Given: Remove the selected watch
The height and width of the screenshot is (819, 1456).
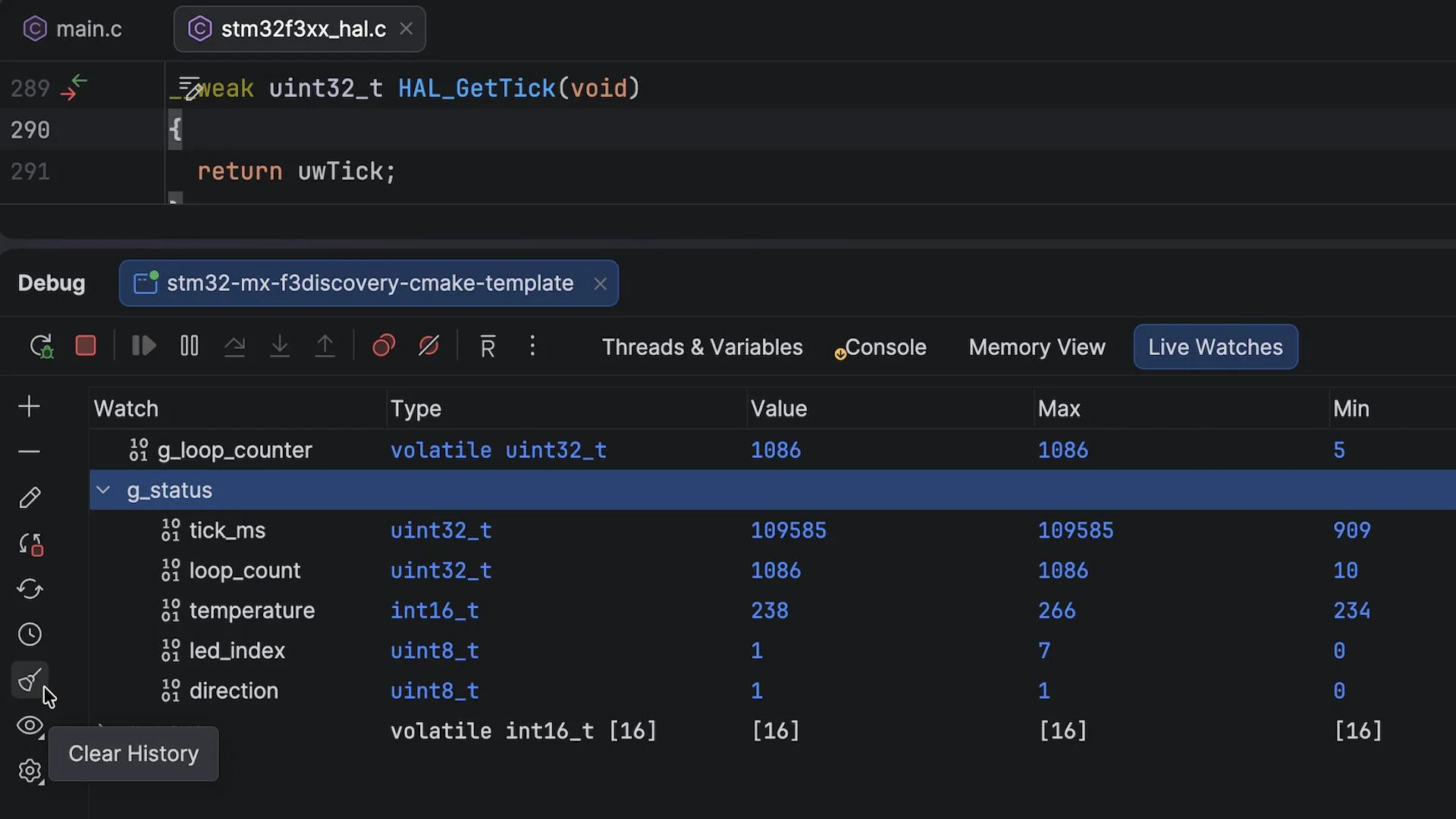Looking at the screenshot, I should pyautogui.click(x=29, y=451).
